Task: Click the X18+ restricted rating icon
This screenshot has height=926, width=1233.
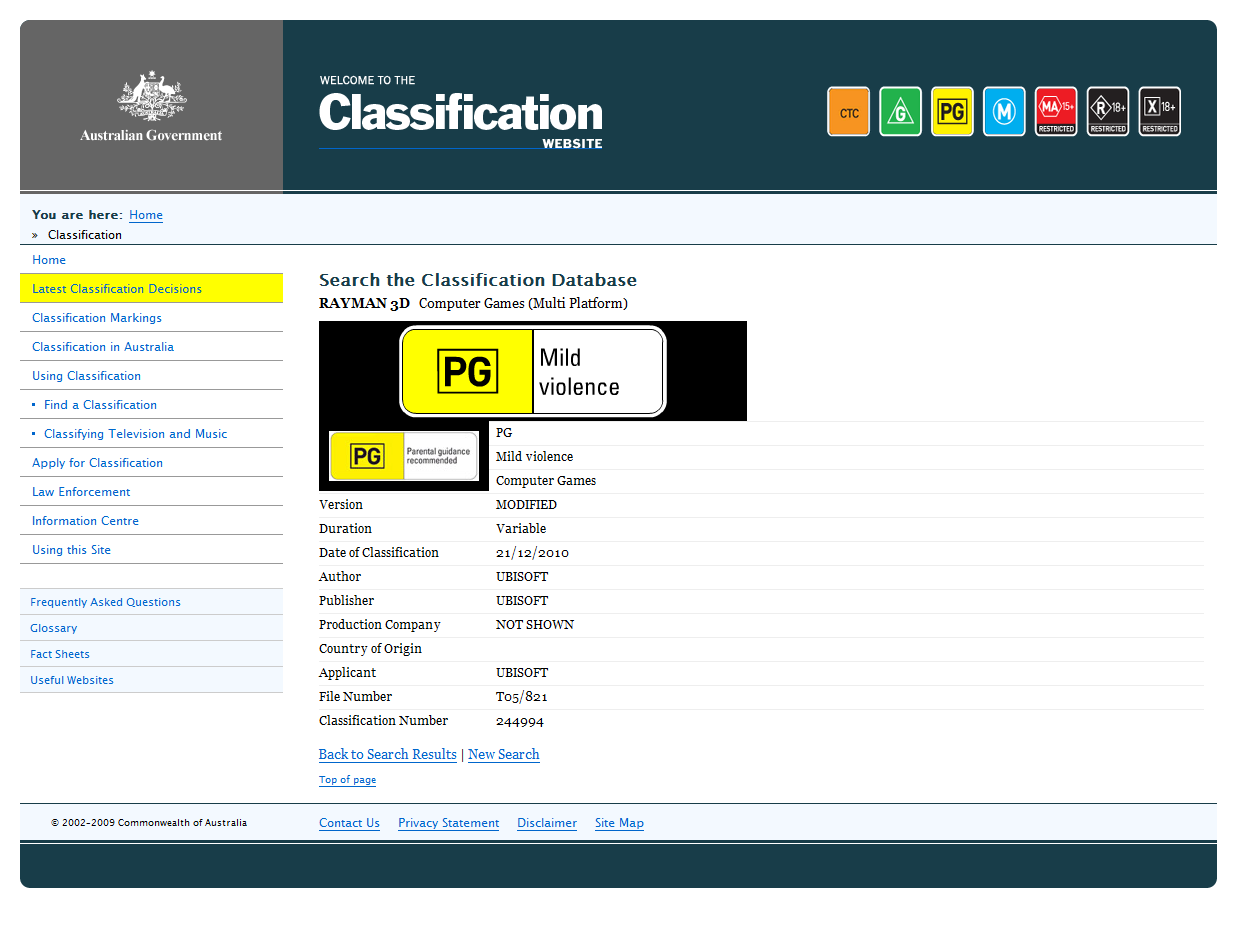Action: coord(1160,111)
